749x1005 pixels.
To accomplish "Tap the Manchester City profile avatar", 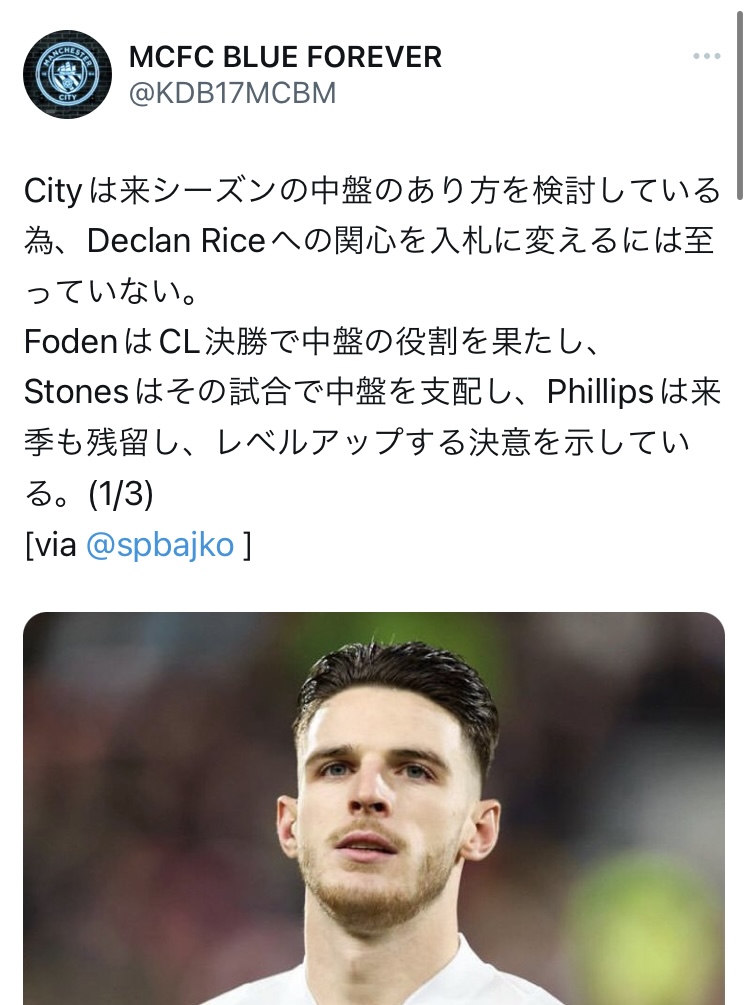I will pyautogui.click(x=67, y=74).
